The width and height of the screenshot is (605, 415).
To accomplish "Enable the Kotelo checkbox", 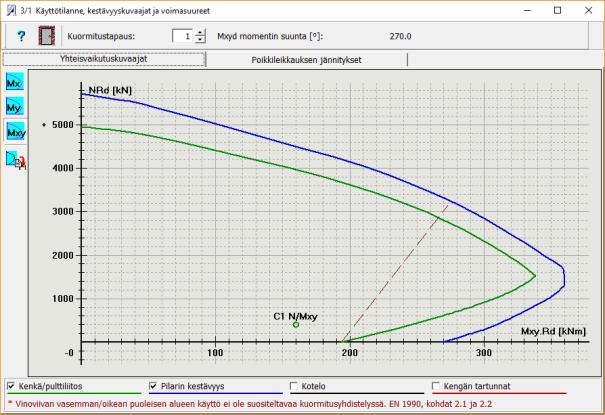I will point(294,386).
